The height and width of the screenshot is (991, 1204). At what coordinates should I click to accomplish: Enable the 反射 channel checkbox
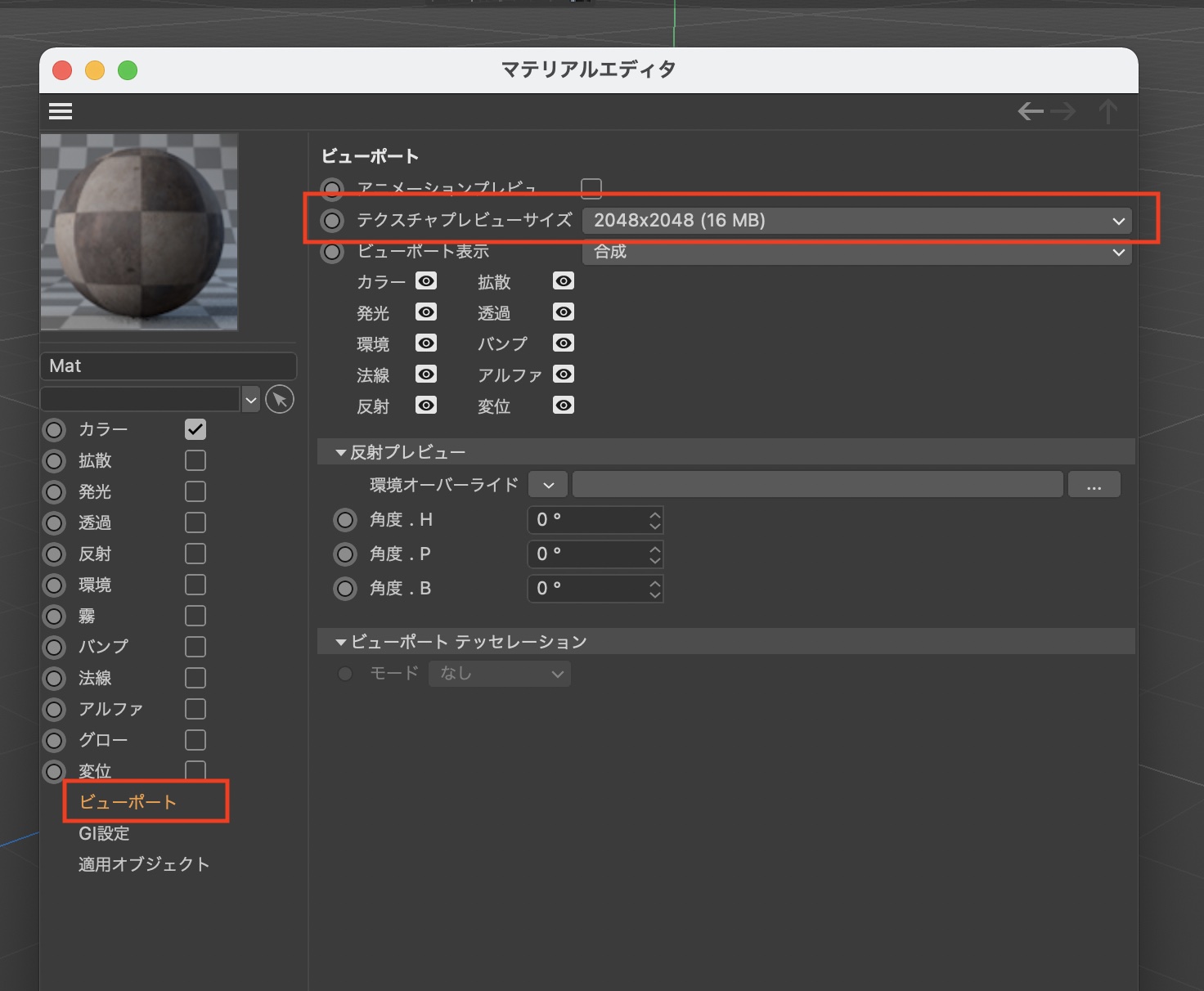[x=195, y=554]
